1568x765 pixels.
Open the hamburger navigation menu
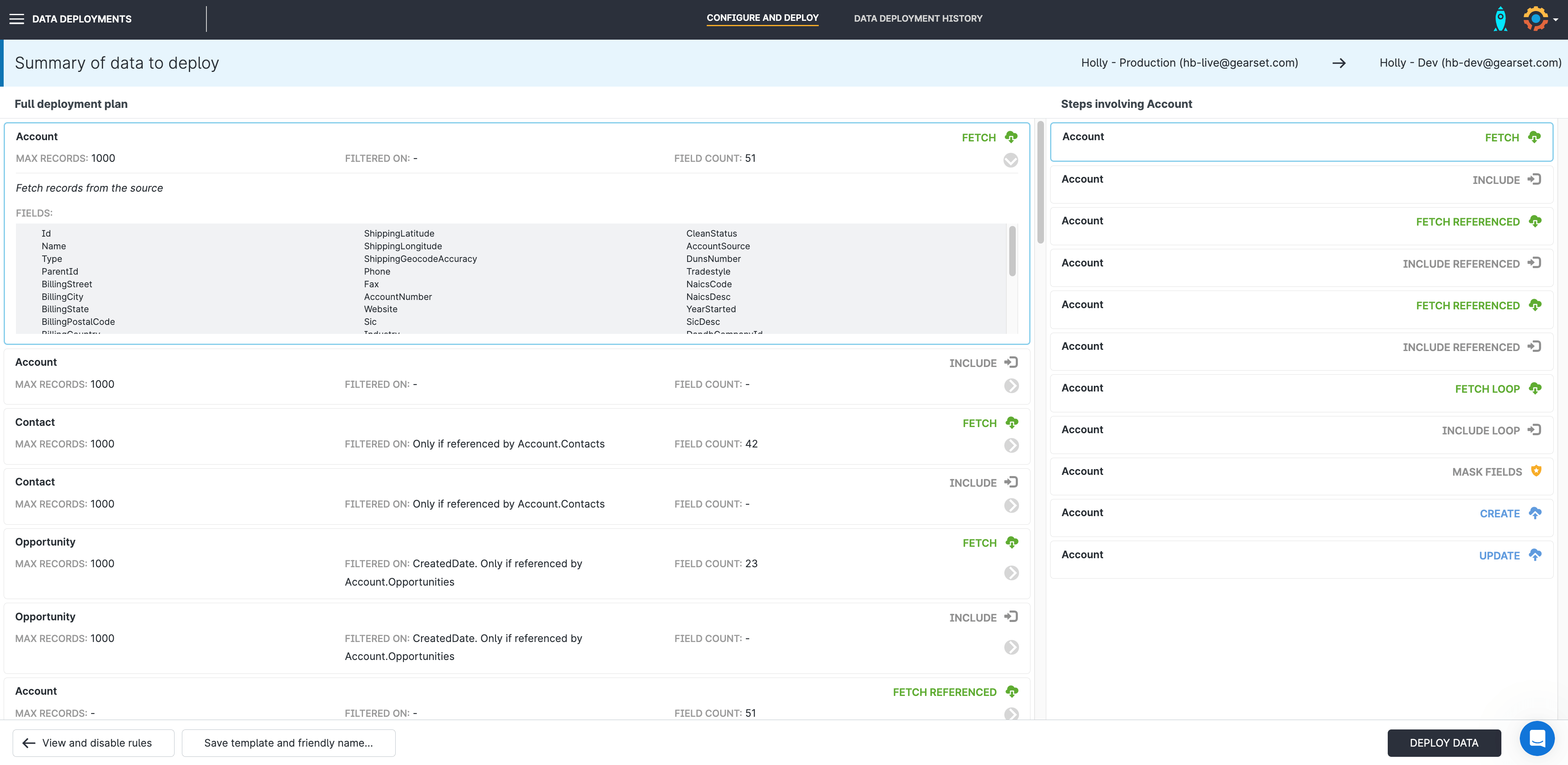coord(16,19)
